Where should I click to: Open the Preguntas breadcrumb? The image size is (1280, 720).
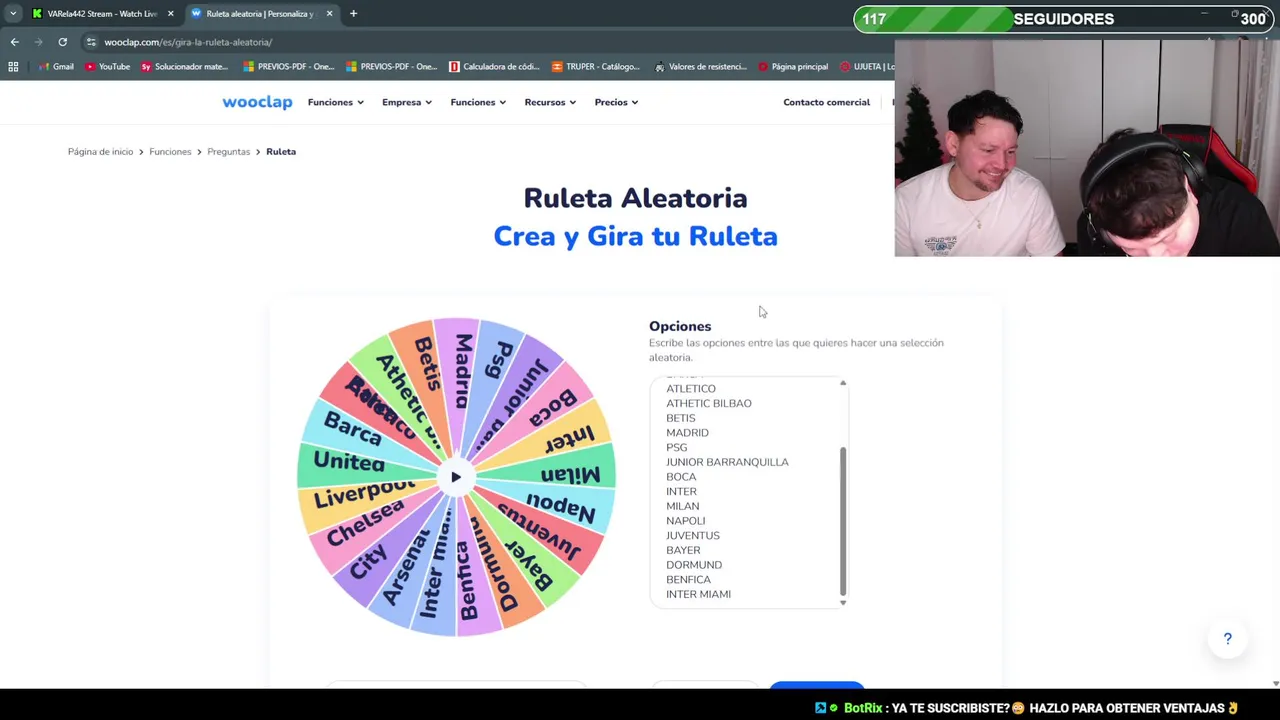pyautogui.click(x=228, y=152)
